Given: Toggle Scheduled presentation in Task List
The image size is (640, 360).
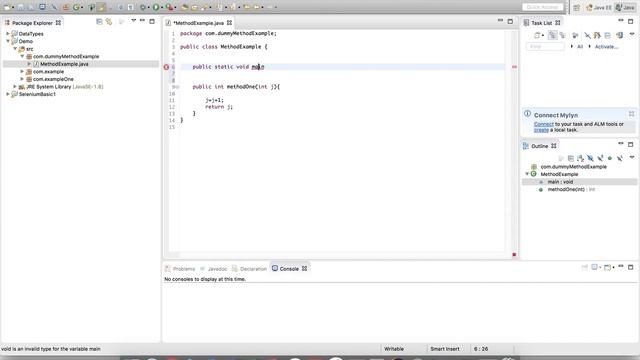Looking at the screenshot, I should click(x=562, y=36).
